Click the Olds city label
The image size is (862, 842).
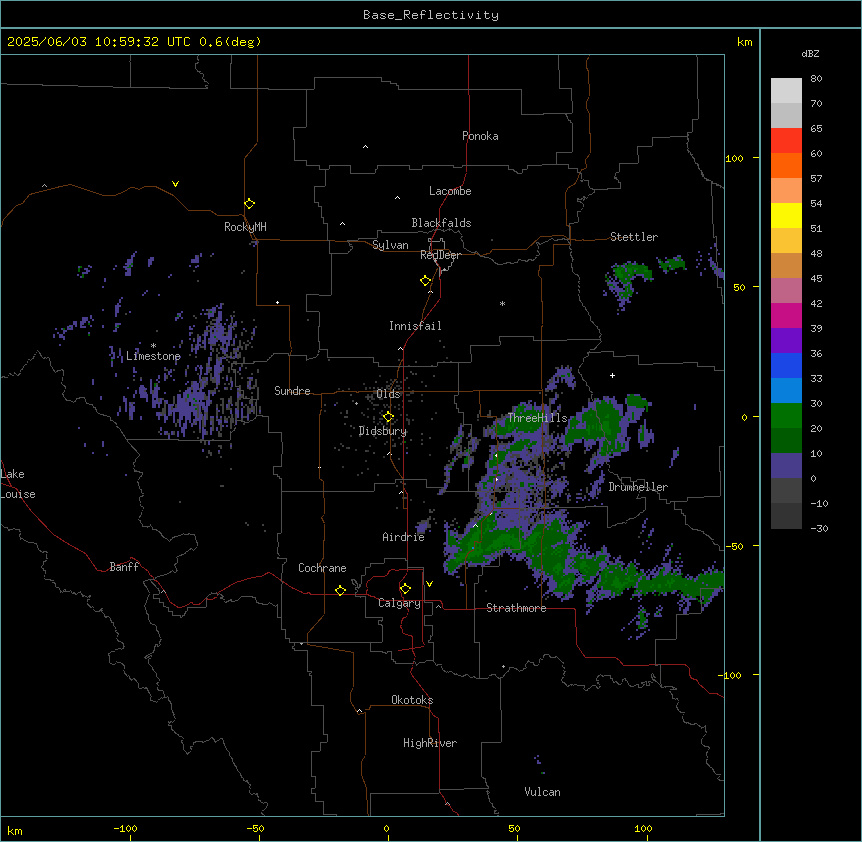pos(388,394)
